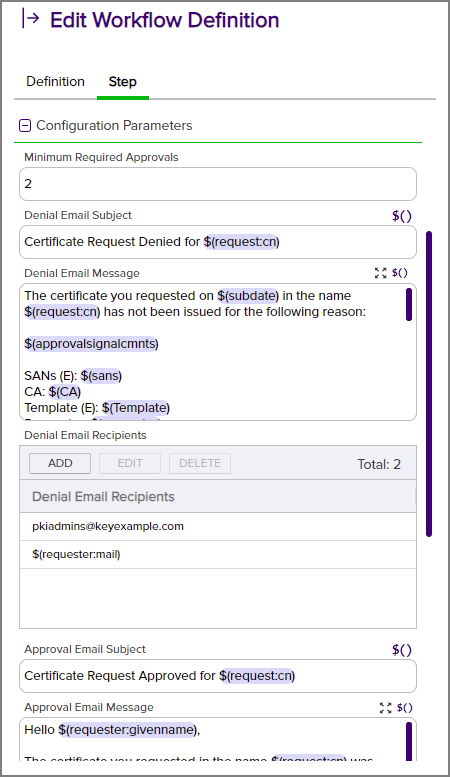
Task: Expand the Denial Email Message editor icon
Action: click(x=381, y=273)
